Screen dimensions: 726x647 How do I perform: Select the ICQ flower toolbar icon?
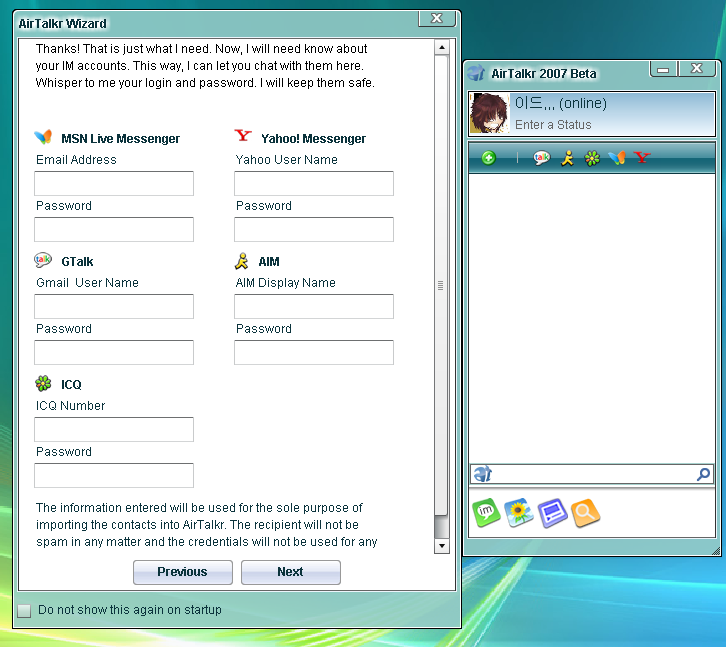click(x=592, y=158)
